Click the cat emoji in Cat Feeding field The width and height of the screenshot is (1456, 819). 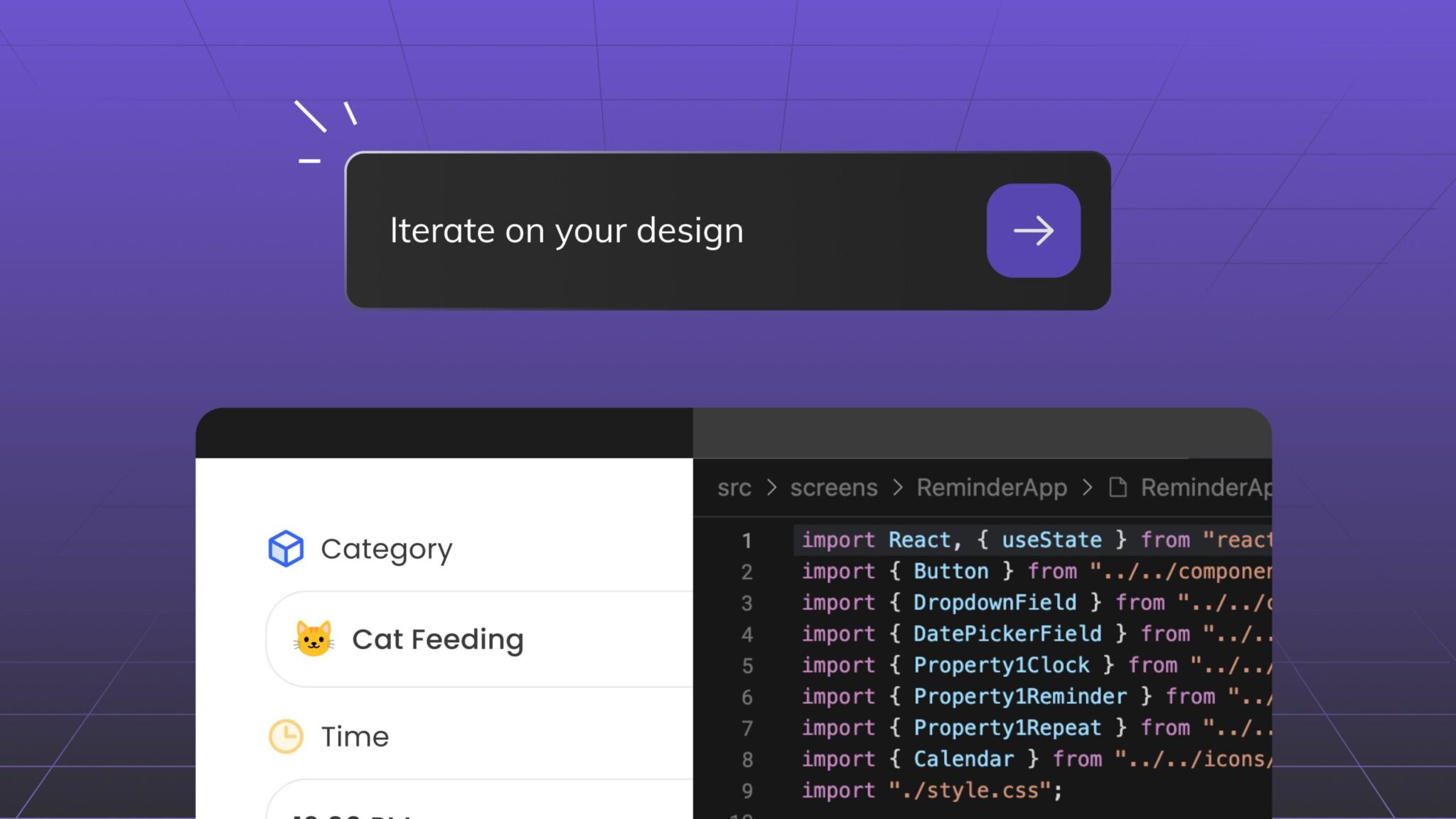(313, 638)
